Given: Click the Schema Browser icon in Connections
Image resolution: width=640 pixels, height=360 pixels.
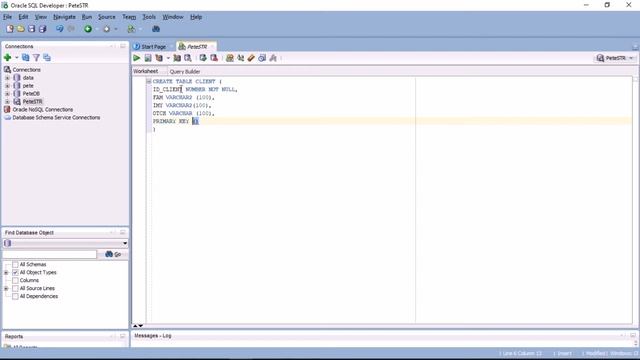Looking at the screenshot, I should click(47, 58).
